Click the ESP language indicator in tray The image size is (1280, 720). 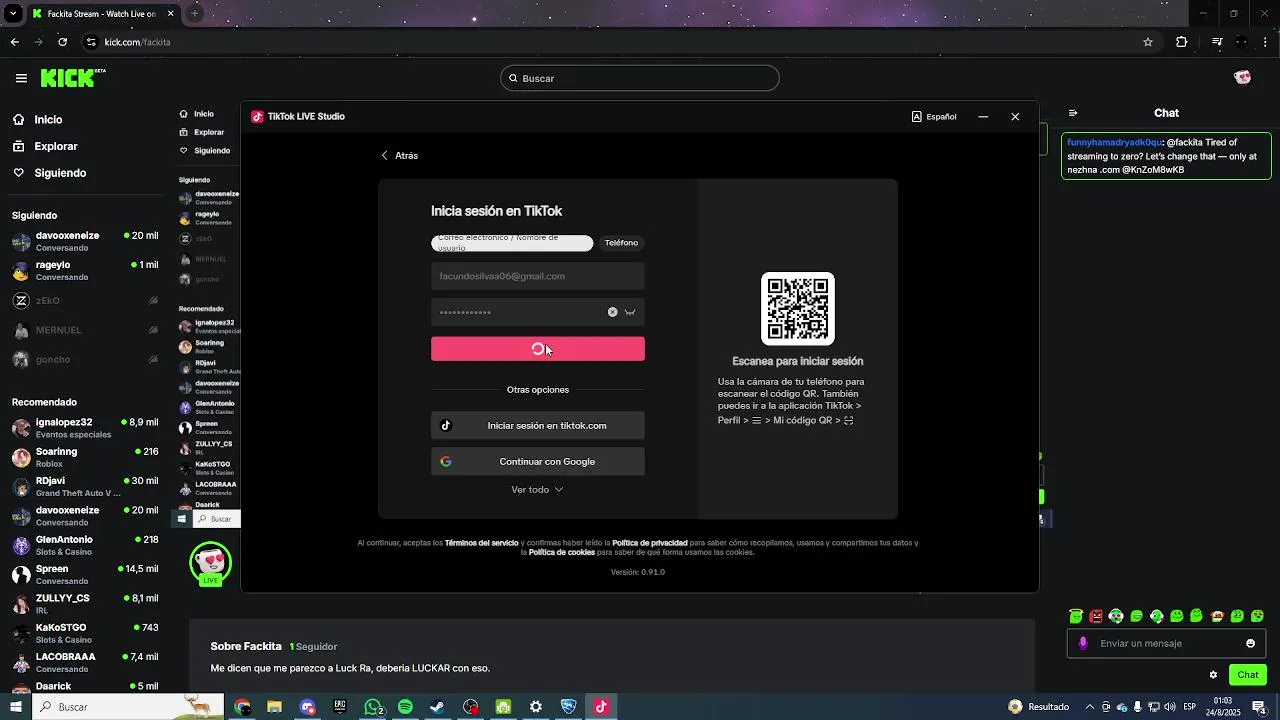pos(1190,707)
